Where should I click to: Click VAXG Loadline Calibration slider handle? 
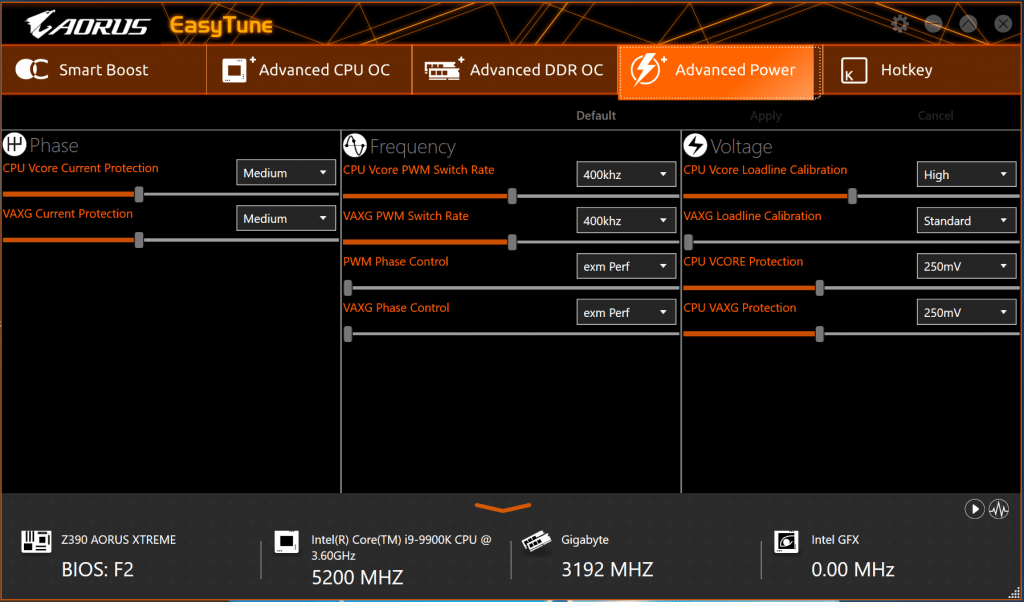pos(688,242)
